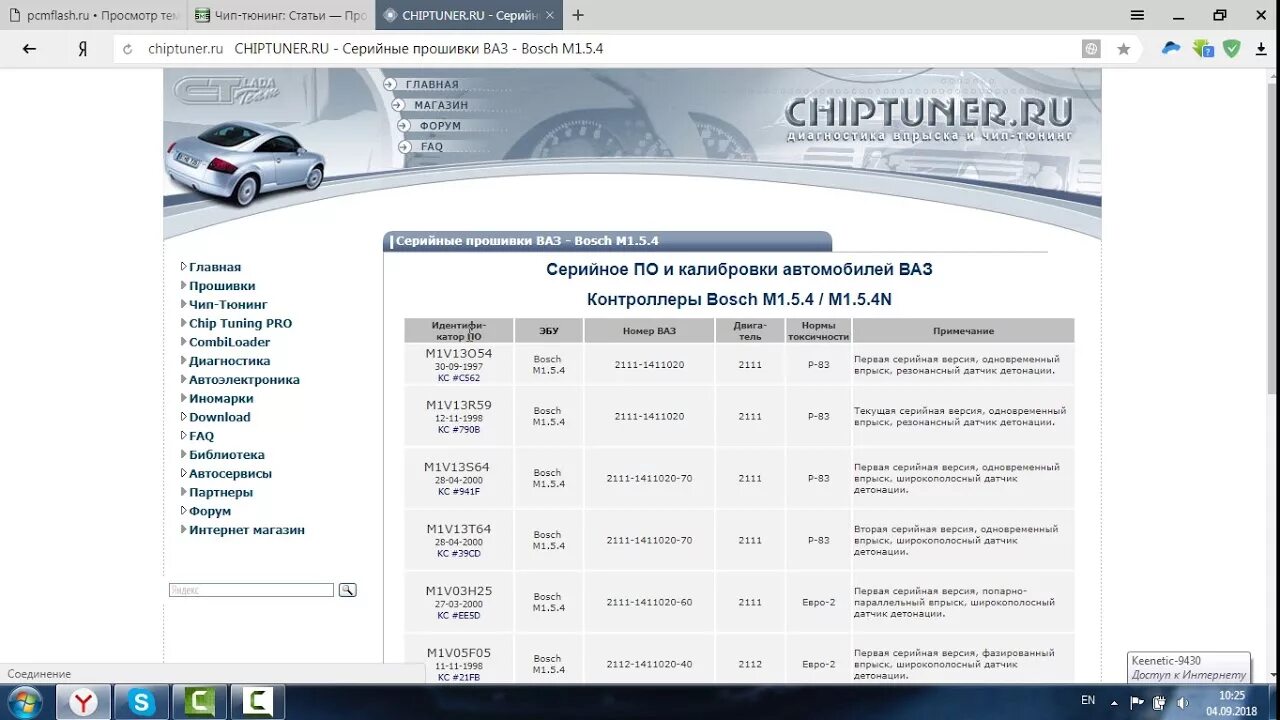The height and width of the screenshot is (720, 1280).
Task: Open Чип-Тюнинг in the left sidebar
Action: pyautogui.click(x=228, y=305)
